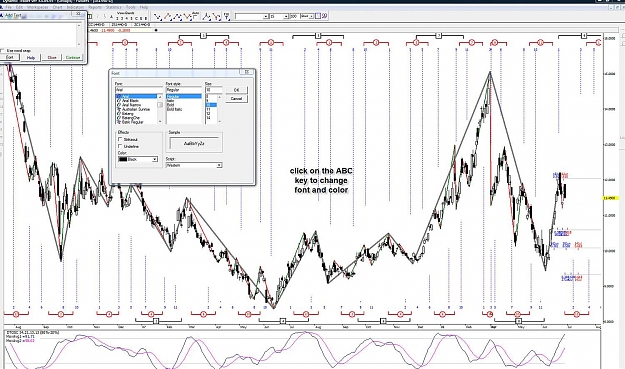Screen dimensions: 625x369
Task: Click the Font name input field
Action: pos(138,90)
